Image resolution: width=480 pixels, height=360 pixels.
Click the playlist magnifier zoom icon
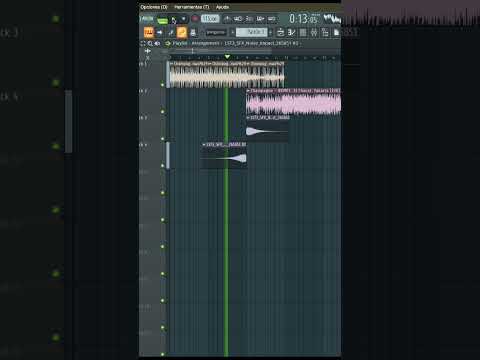click(x=150, y=43)
